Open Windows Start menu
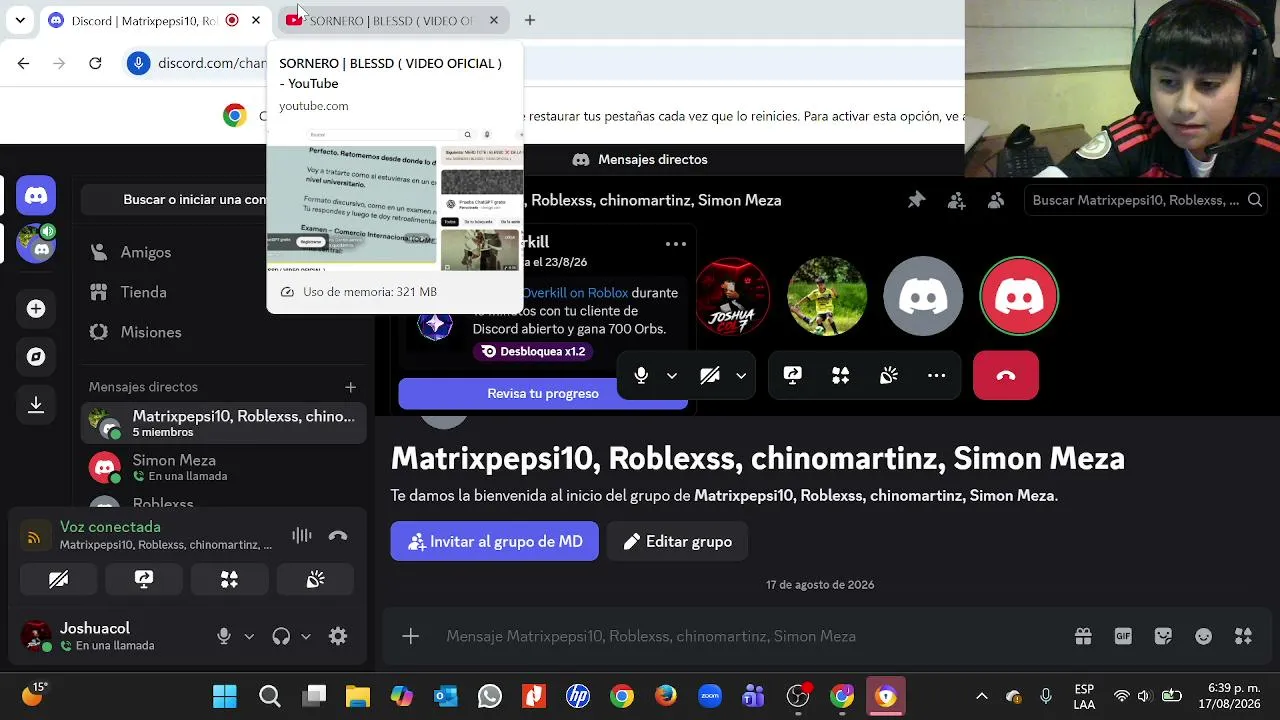Screen dimensions: 1280x720 tap(225, 696)
